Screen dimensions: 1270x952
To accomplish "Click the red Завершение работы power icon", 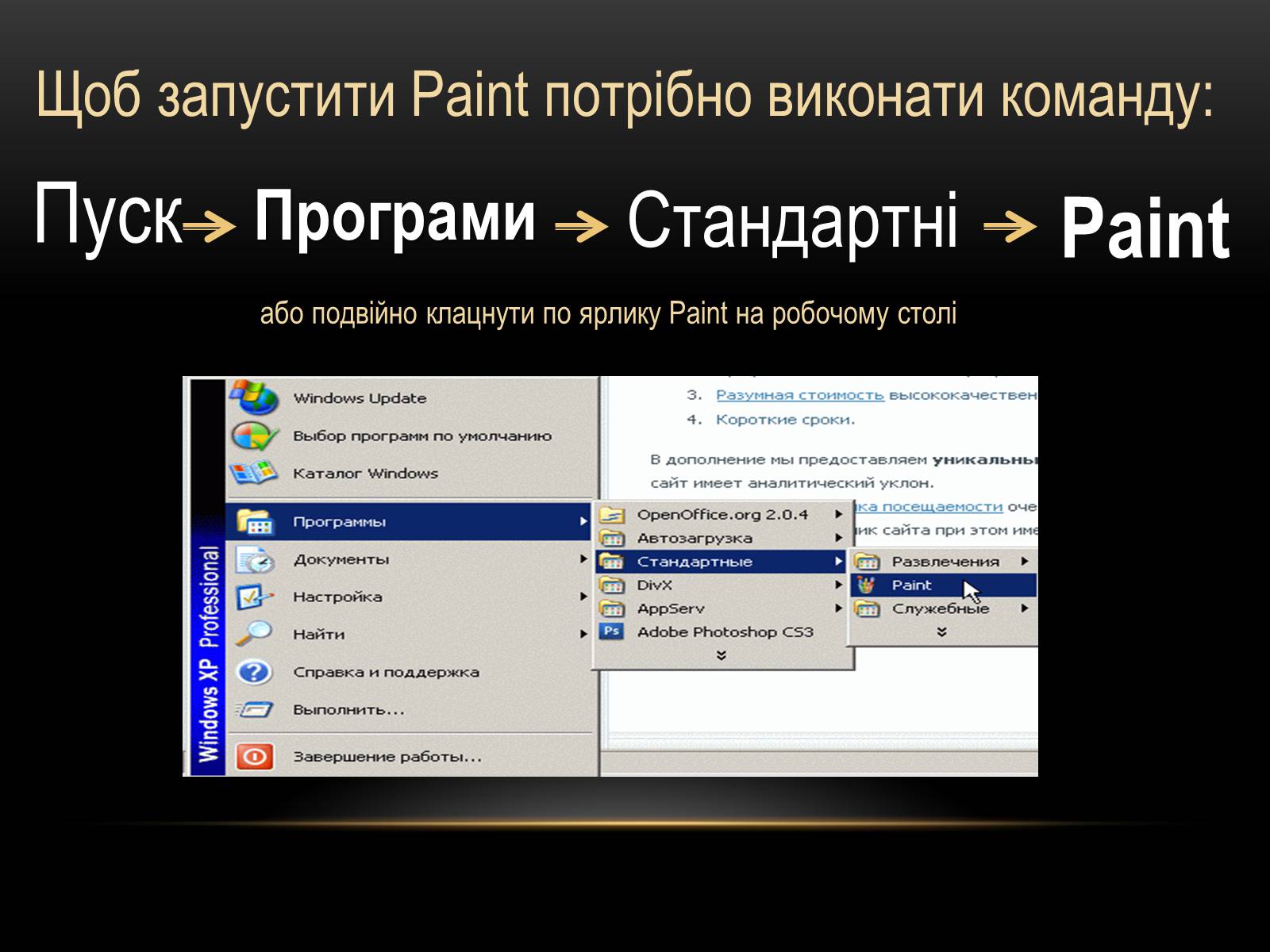I will pos(254,756).
